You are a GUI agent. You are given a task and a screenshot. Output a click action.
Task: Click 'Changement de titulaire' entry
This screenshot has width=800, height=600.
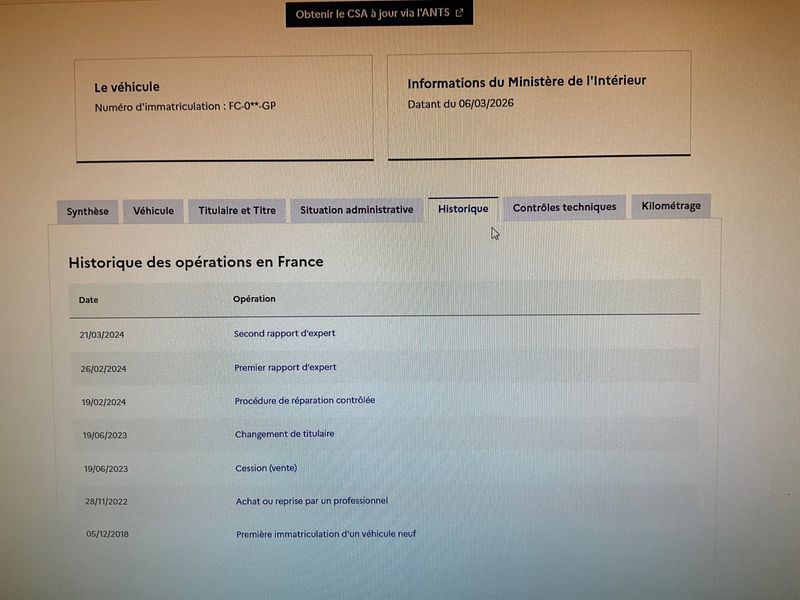[x=284, y=434]
